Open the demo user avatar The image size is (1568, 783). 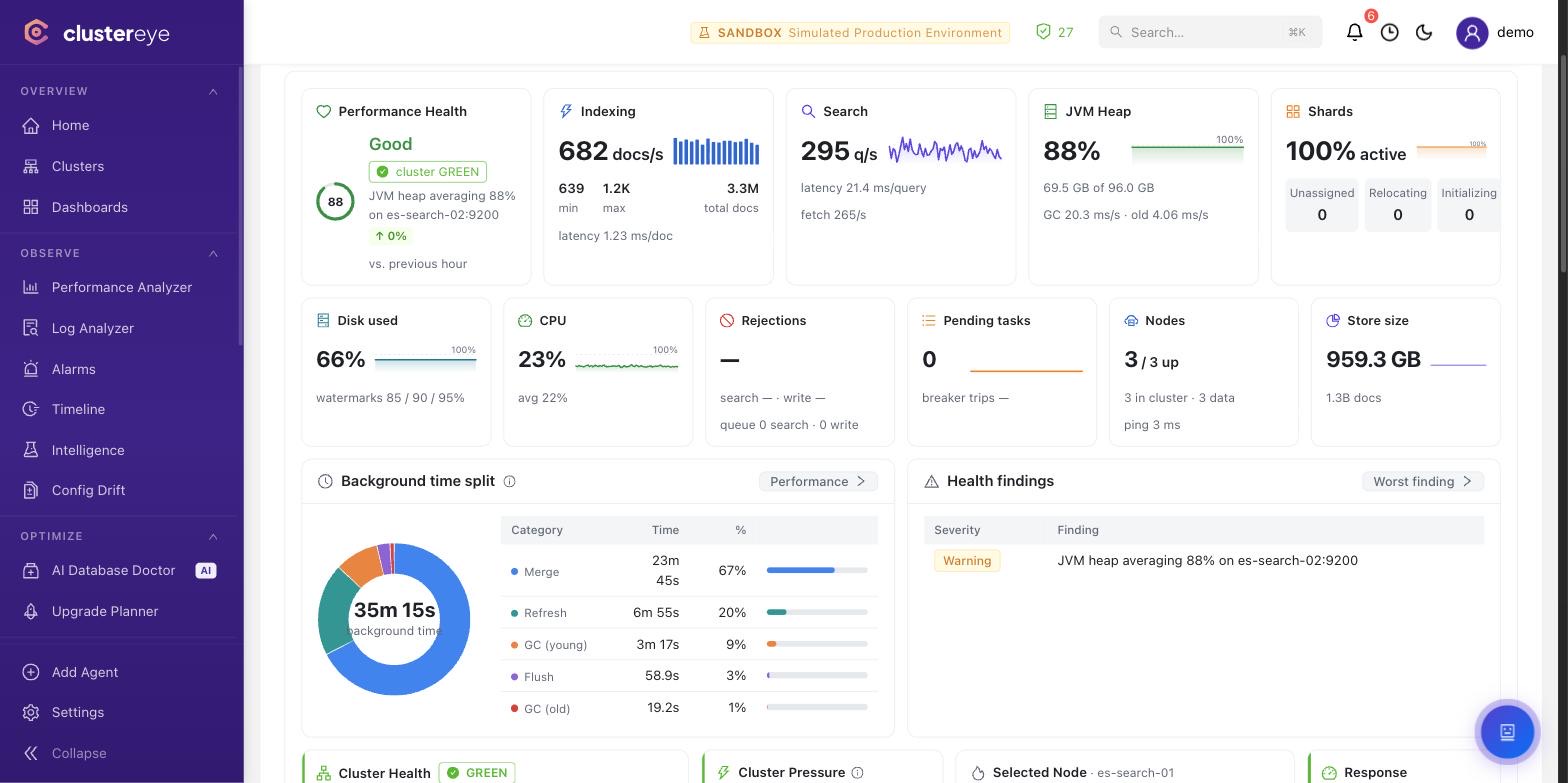pos(1472,32)
